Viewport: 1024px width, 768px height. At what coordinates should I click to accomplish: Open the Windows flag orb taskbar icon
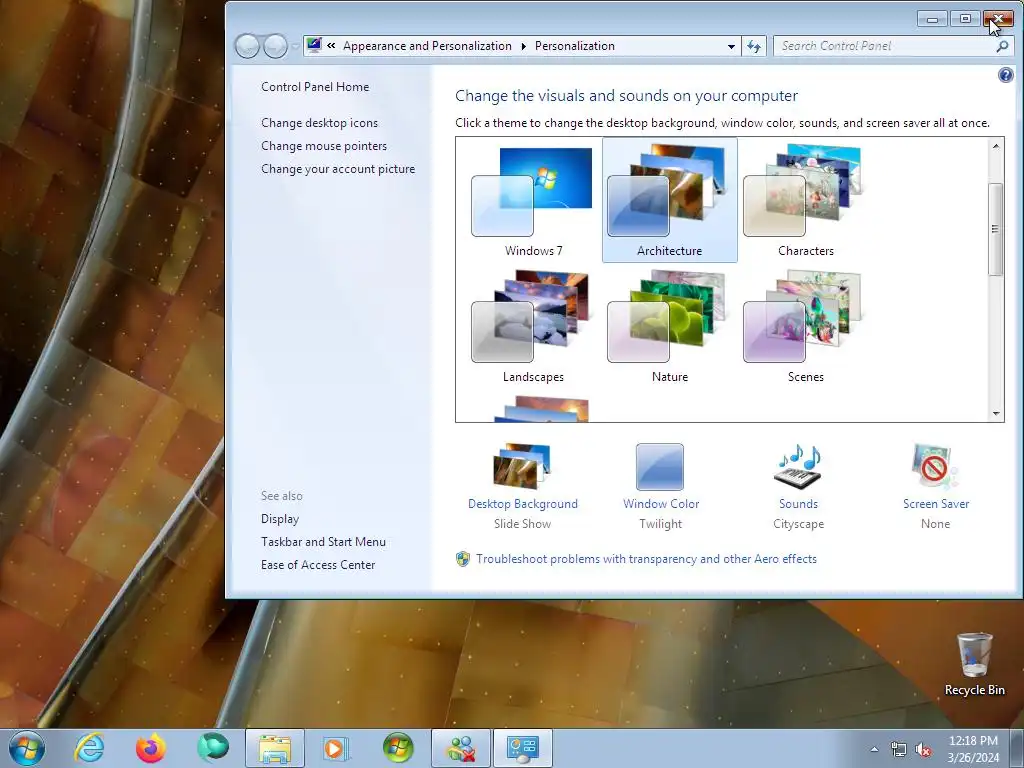coord(398,748)
